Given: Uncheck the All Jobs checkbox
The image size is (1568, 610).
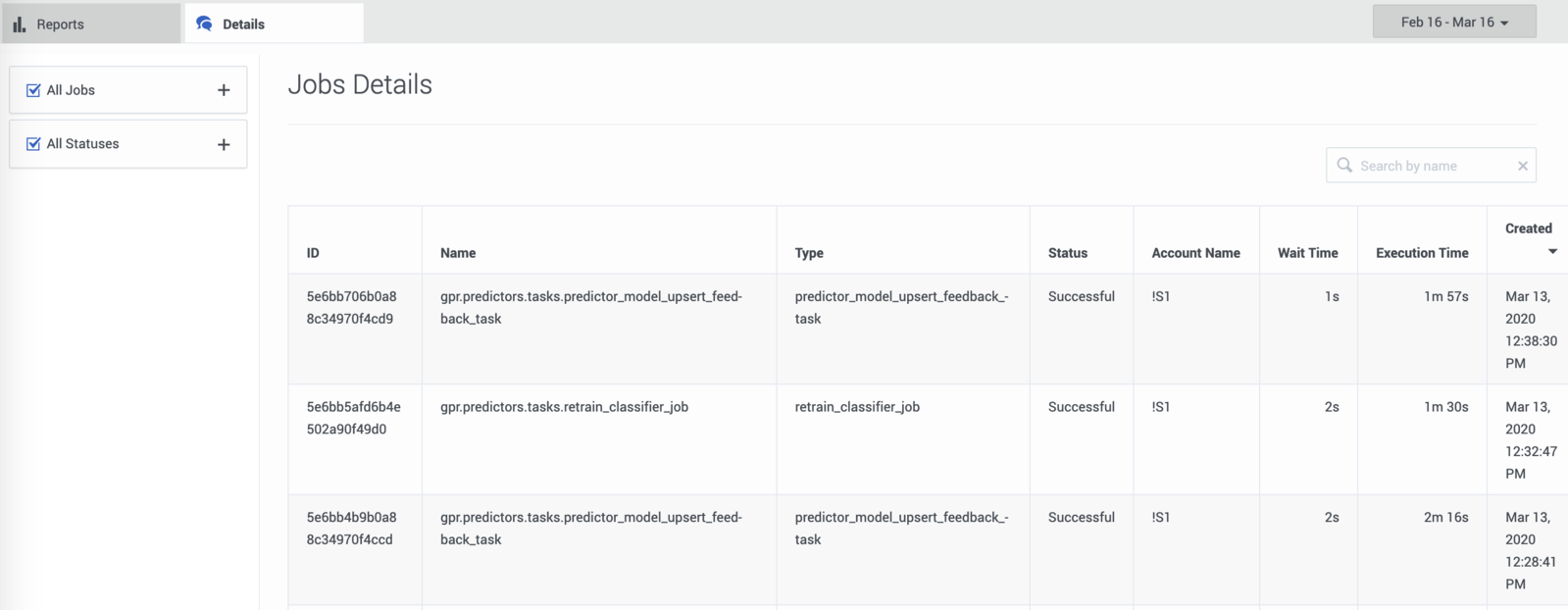Looking at the screenshot, I should pos(33,90).
